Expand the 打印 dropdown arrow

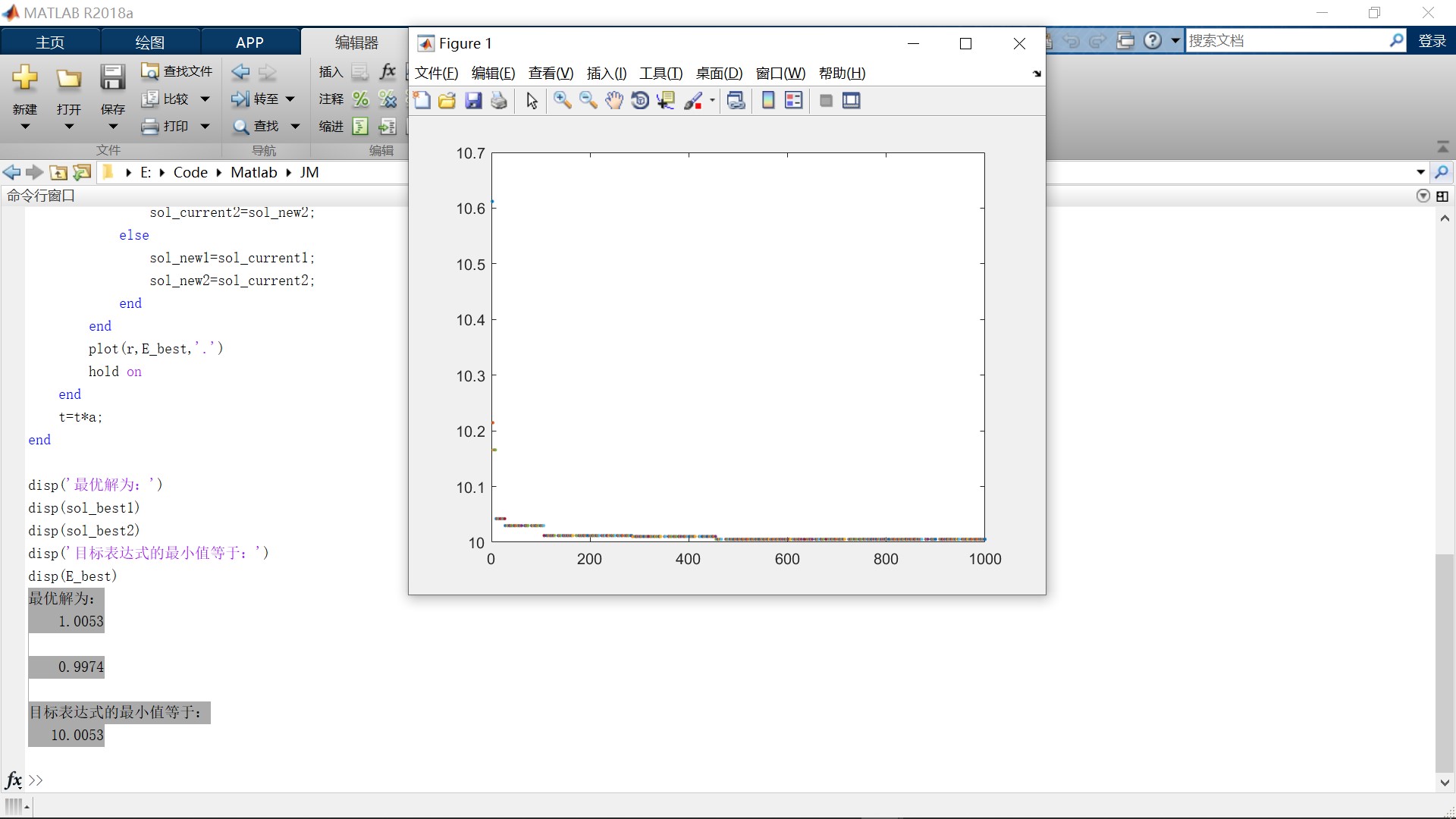(205, 126)
